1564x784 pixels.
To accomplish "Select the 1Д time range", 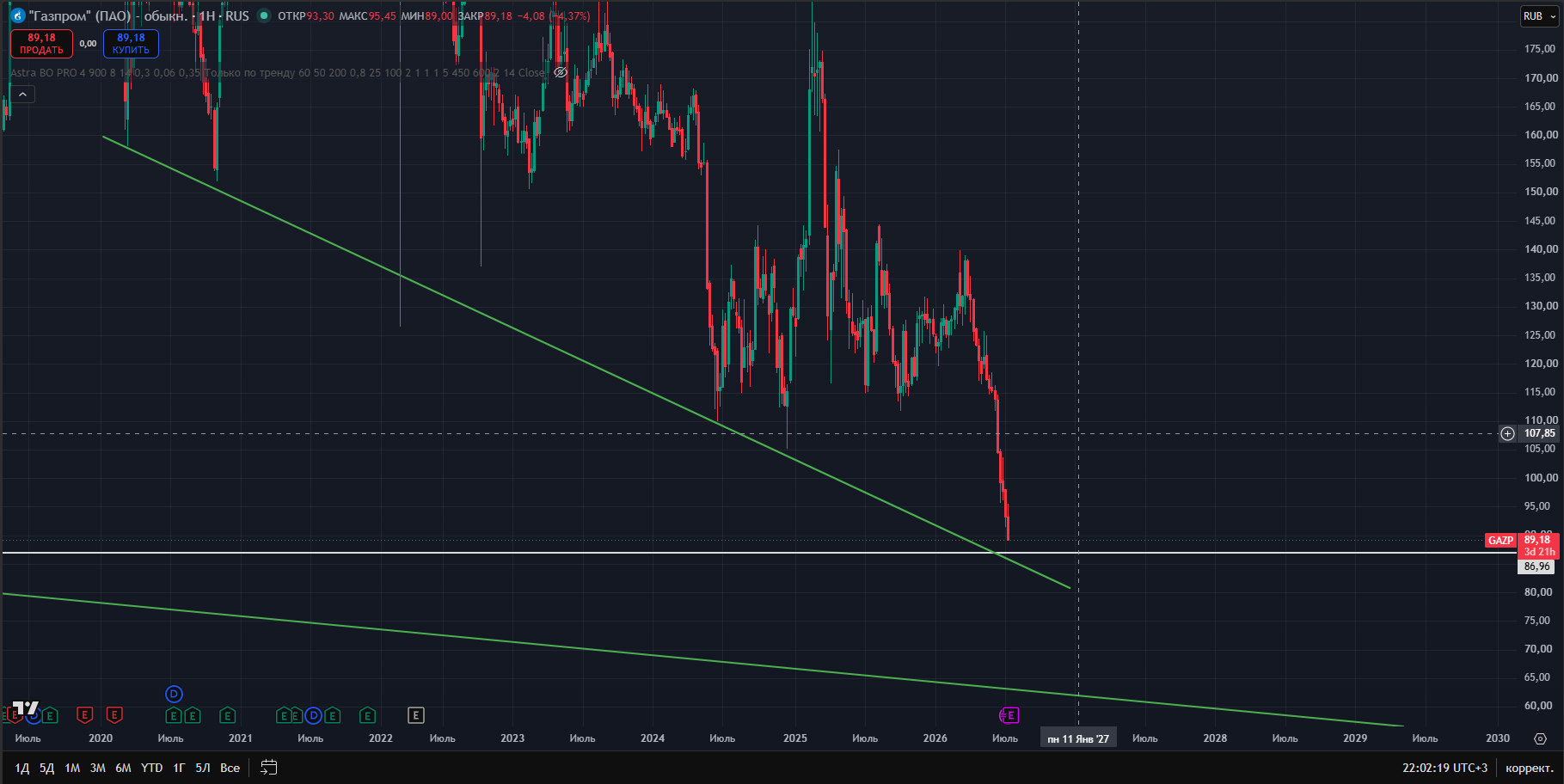I will pyautogui.click(x=21, y=768).
